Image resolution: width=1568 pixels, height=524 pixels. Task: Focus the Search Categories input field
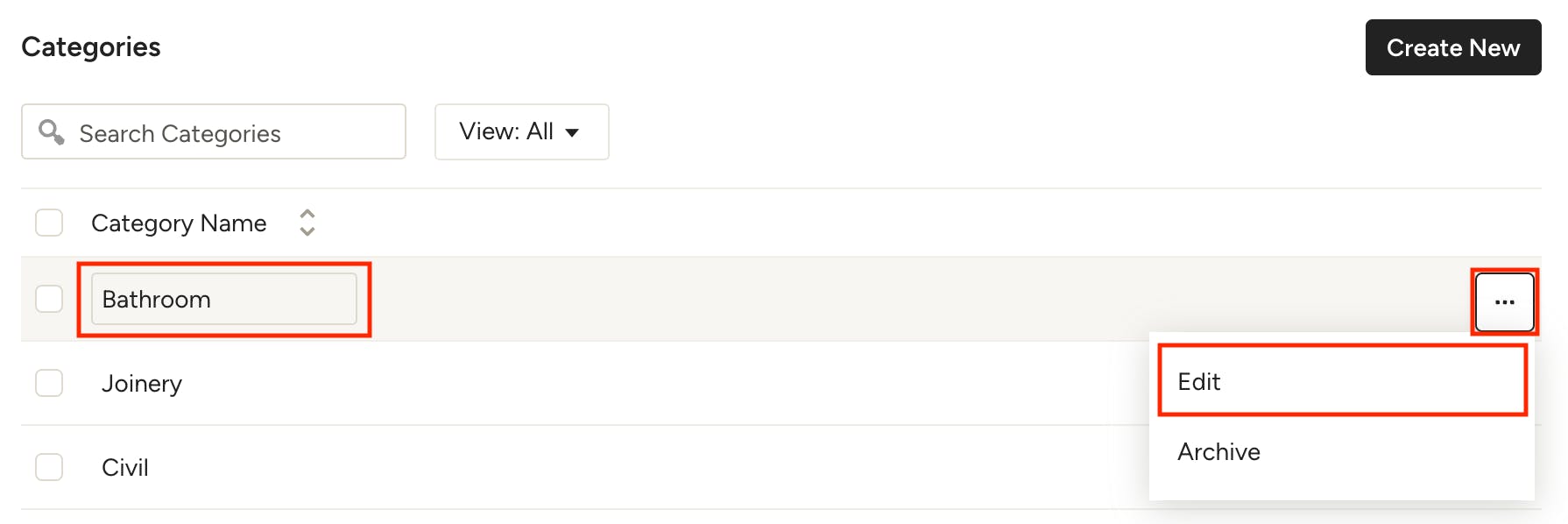[x=214, y=131]
